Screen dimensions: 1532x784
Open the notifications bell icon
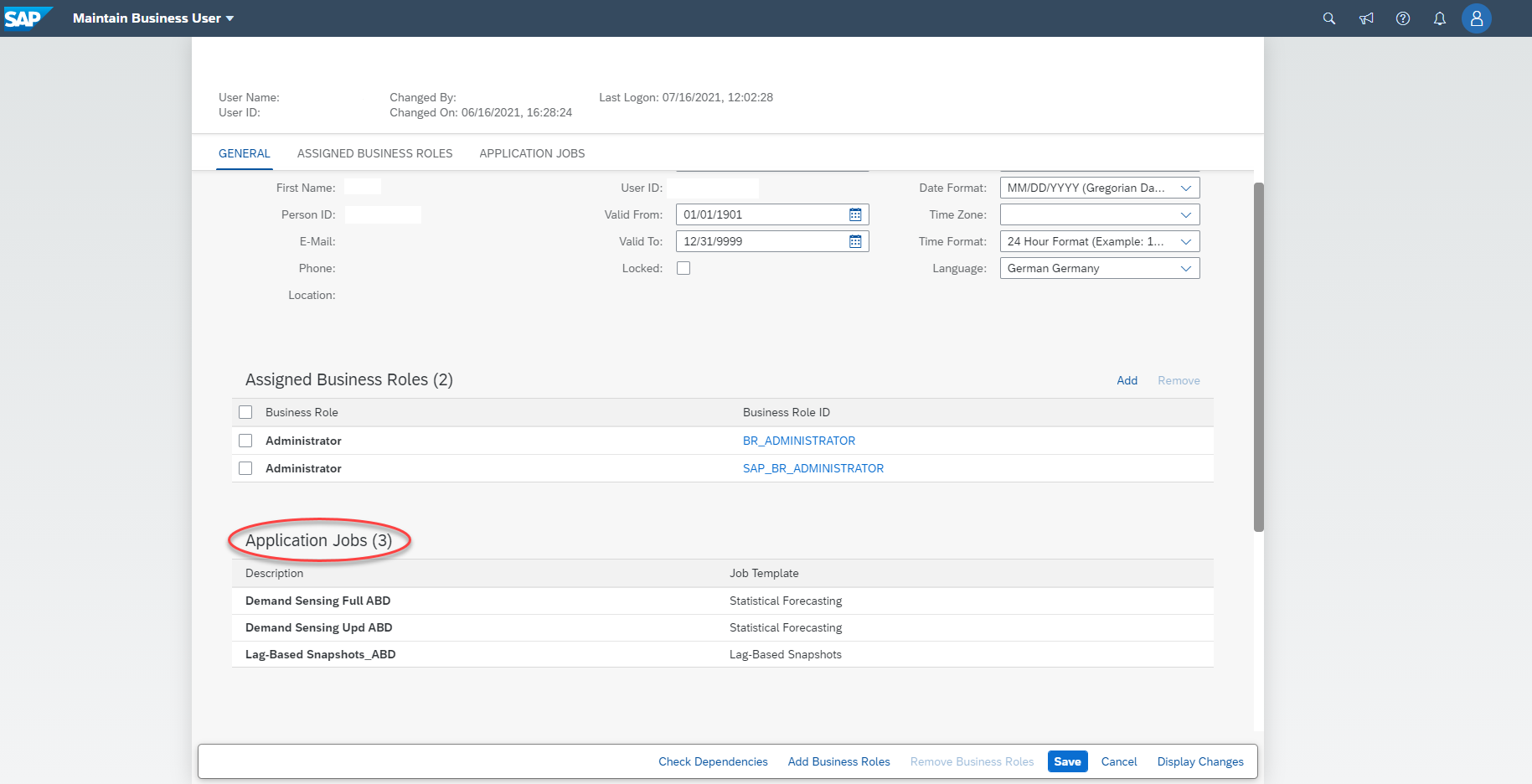coord(1440,18)
